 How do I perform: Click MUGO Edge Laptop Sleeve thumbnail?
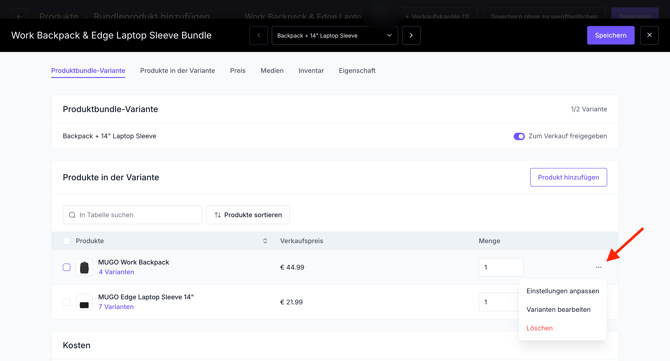(x=84, y=302)
